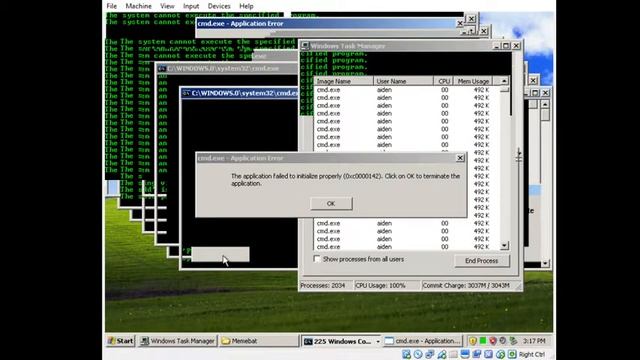Click 'Processes: 2034' in Task Manager status bar
Viewport: 640px width, 360px height.
click(323, 286)
